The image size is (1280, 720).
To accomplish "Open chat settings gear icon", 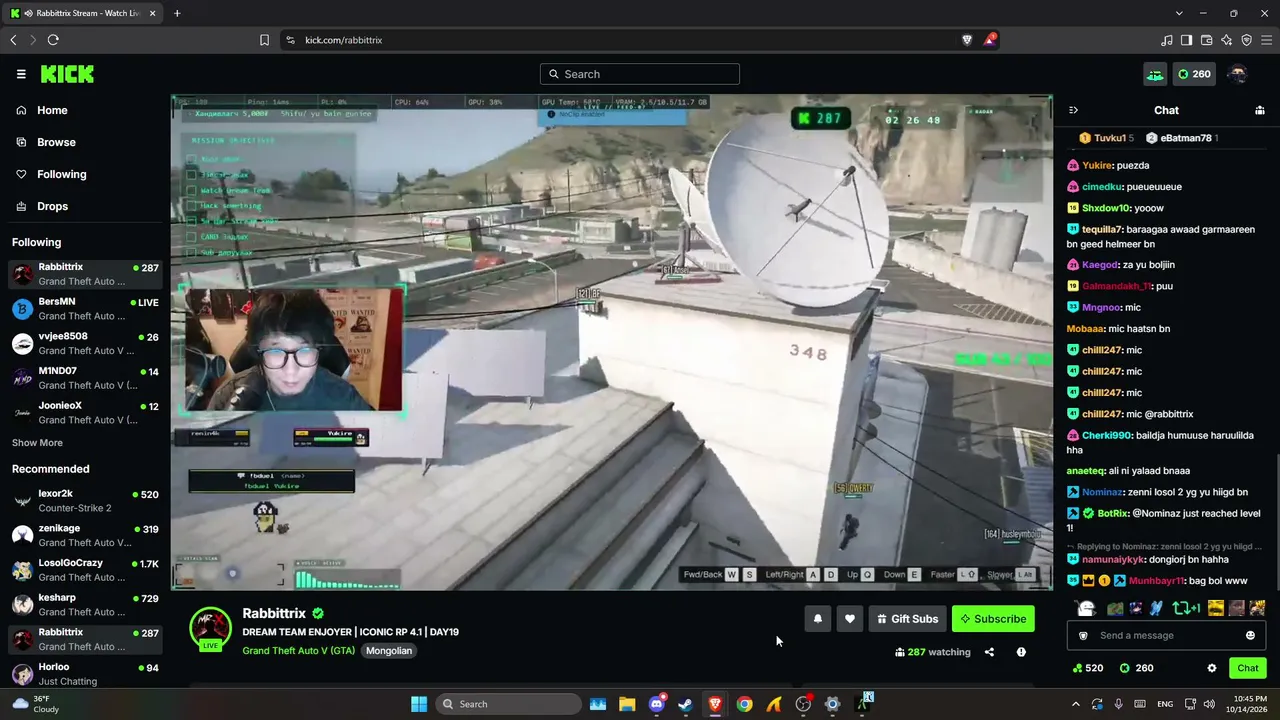I will pyautogui.click(x=1212, y=668).
